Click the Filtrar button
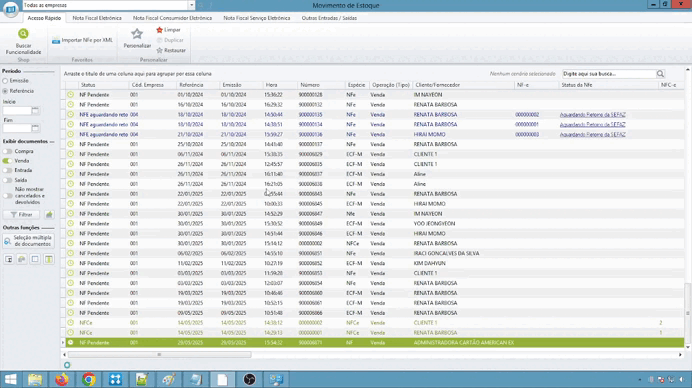692x388 pixels. [21, 215]
